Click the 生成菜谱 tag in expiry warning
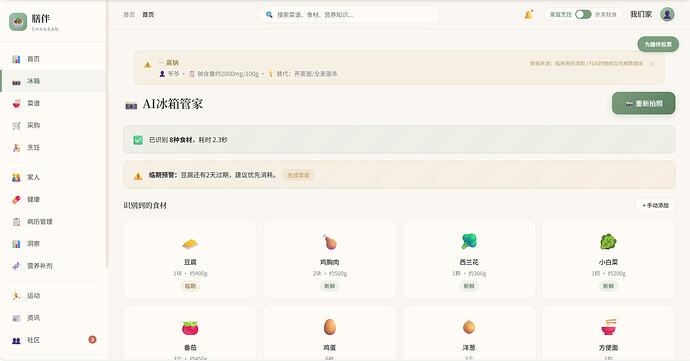This screenshot has height=361, width=690. point(298,175)
